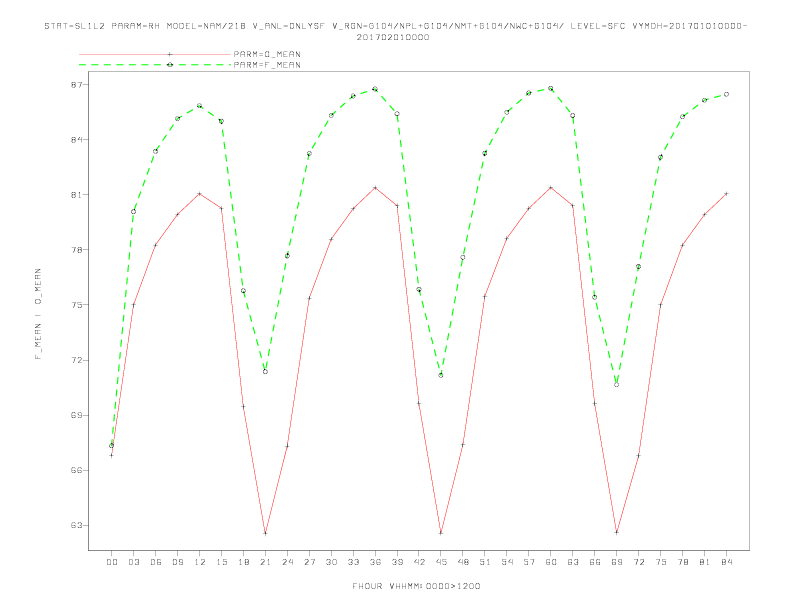
Task: Select the green F_MEAN circle marker at hour 48
Action: pos(463,258)
